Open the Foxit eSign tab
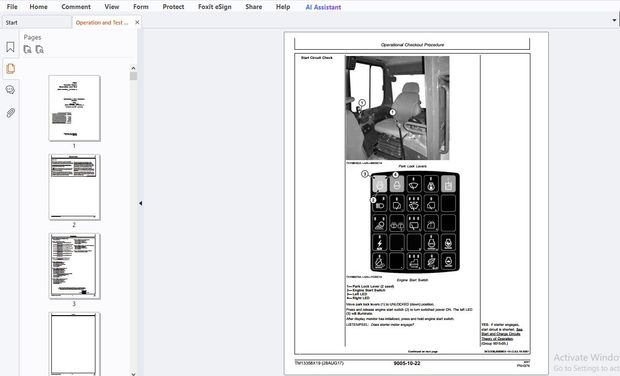Screen dimensions: 620x376 [215, 7]
